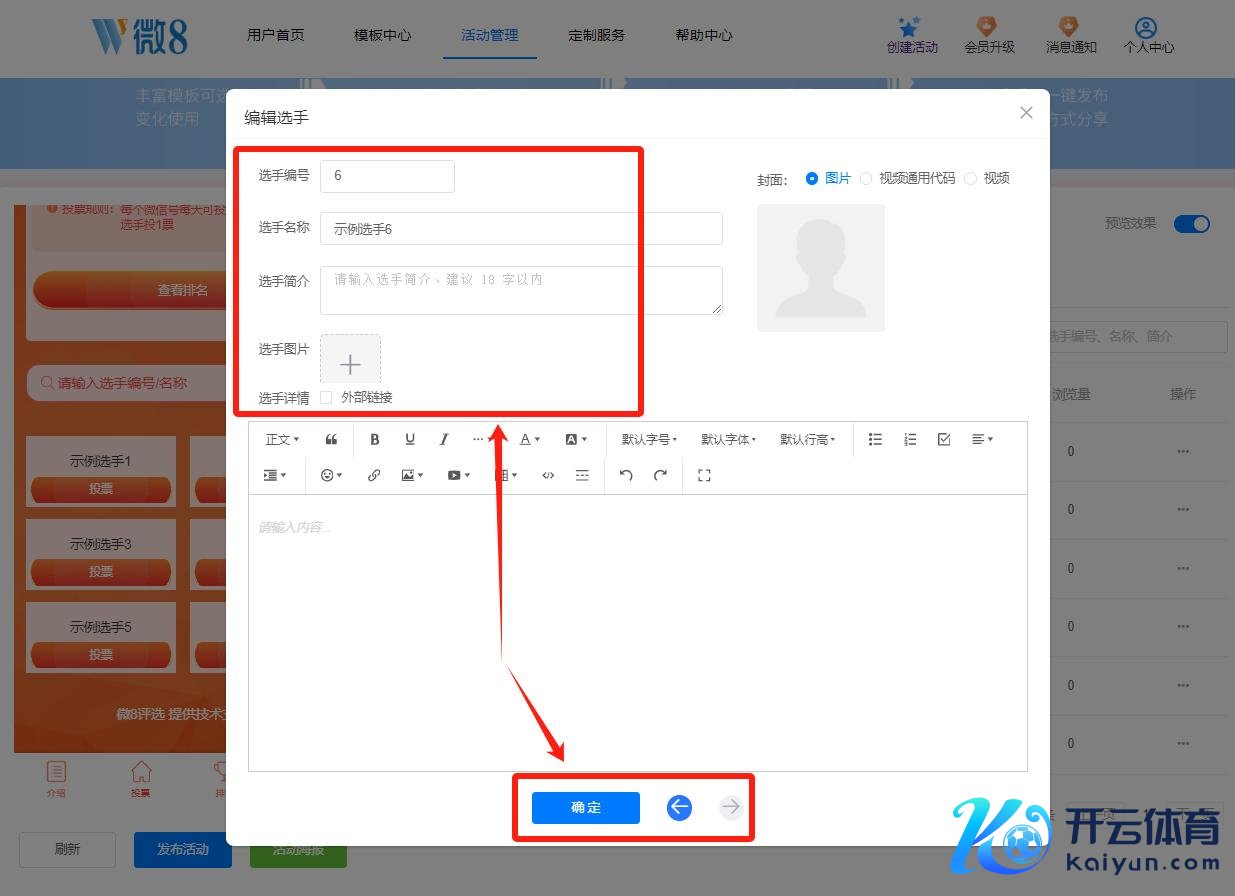Image resolution: width=1235 pixels, height=896 pixels.
Task: Apply italic text formatting
Action: pyautogui.click(x=444, y=439)
